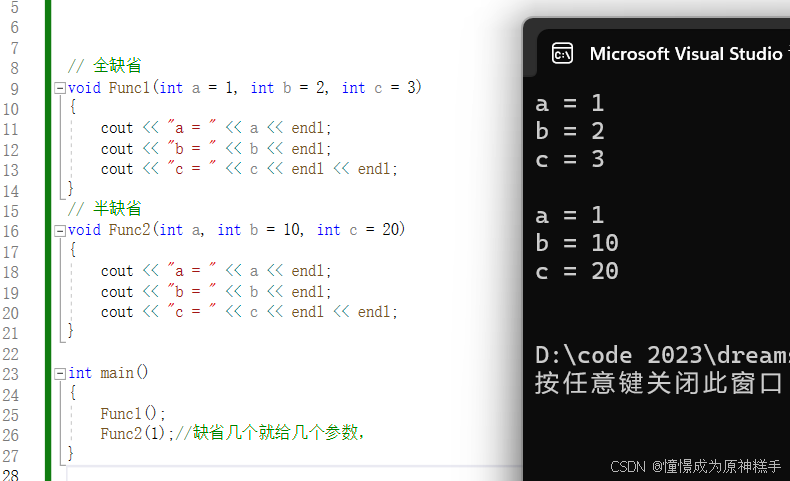
Task: Click the Microsoft Visual Studio console tab
Action: tap(686, 53)
